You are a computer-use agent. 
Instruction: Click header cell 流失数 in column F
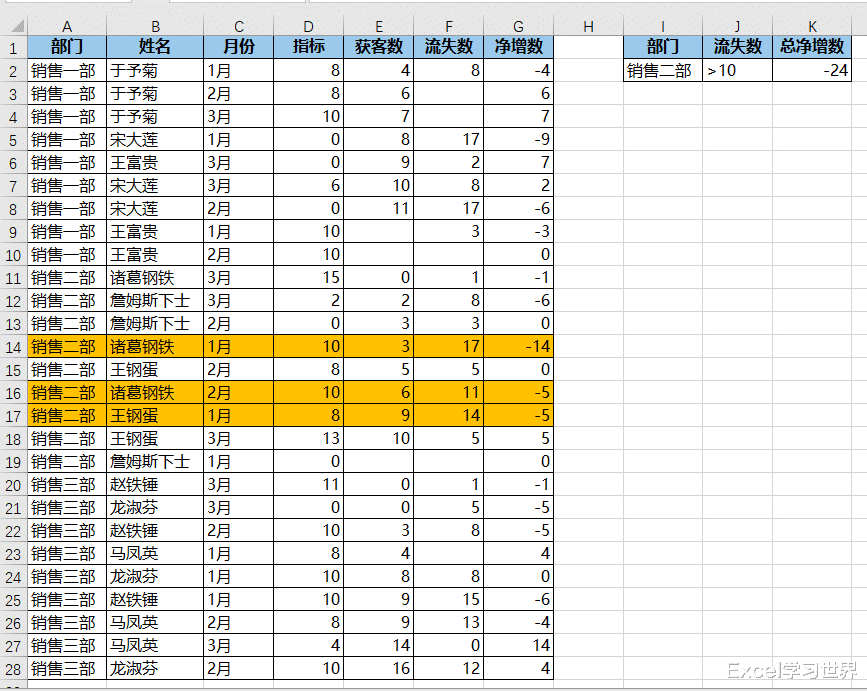[448, 47]
